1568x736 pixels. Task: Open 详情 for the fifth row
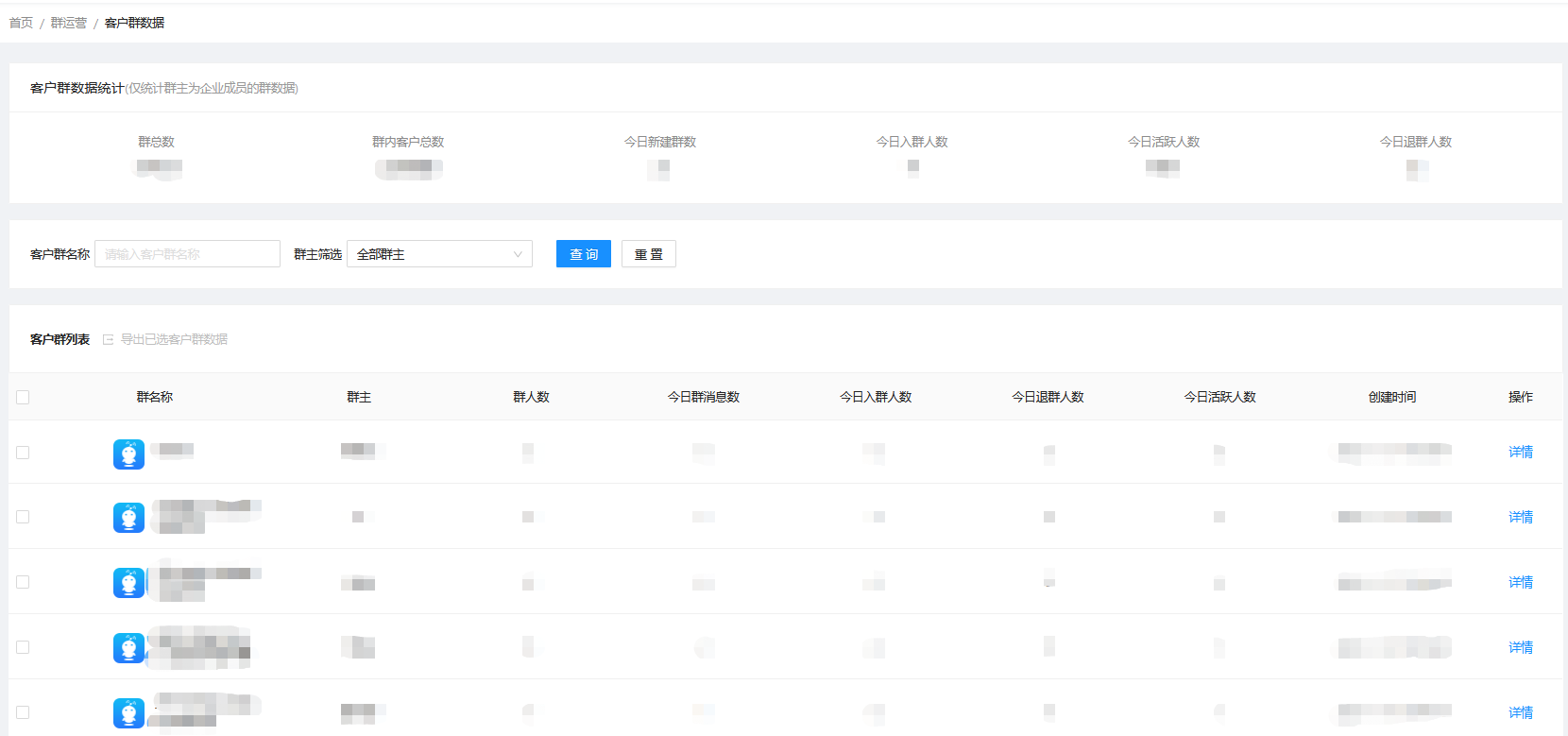click(1521, 712)
